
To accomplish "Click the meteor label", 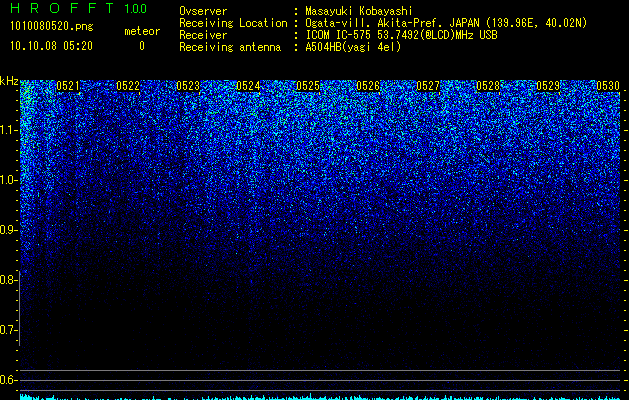I will coord(142,31).
